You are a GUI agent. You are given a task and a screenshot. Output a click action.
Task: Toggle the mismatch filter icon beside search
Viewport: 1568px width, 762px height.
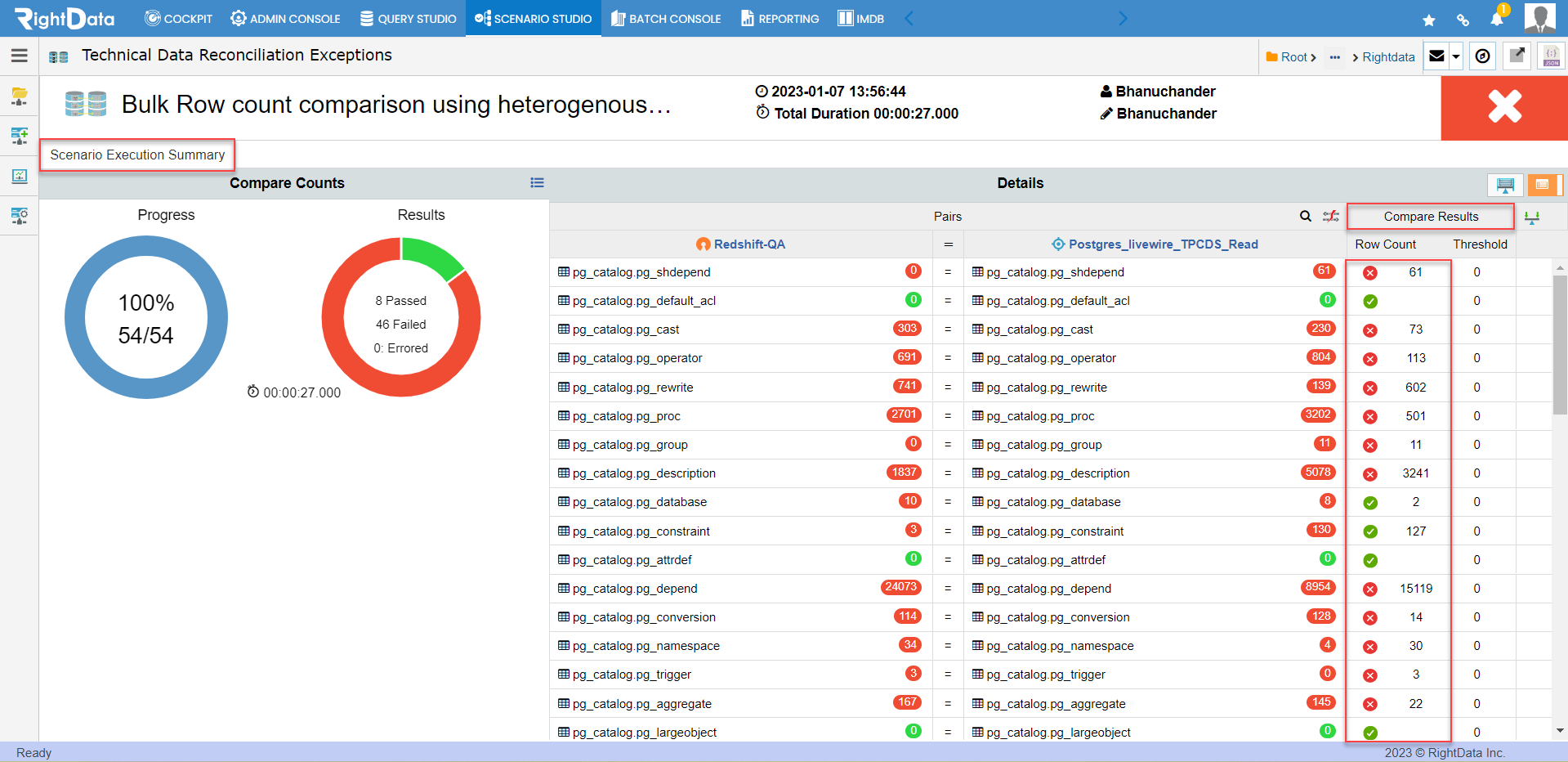(x=1331, y=216)
